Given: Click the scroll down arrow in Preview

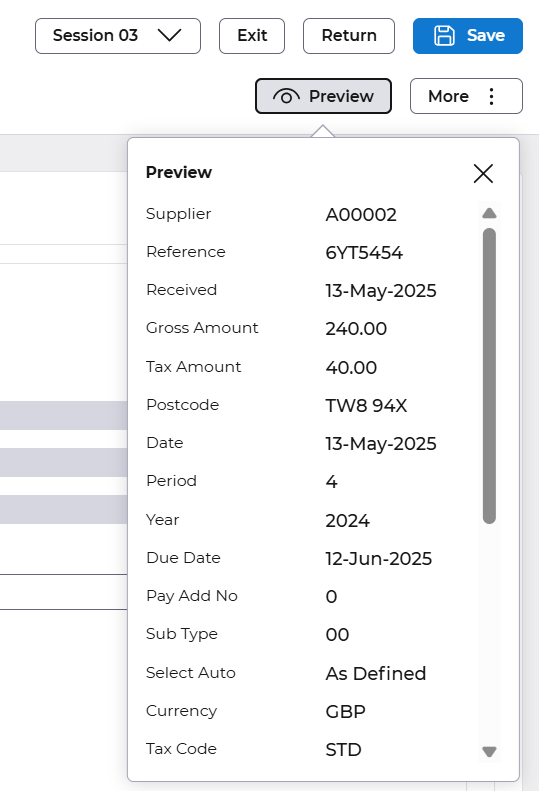Looking at the screenshot, I should click(x=489, y=752).
